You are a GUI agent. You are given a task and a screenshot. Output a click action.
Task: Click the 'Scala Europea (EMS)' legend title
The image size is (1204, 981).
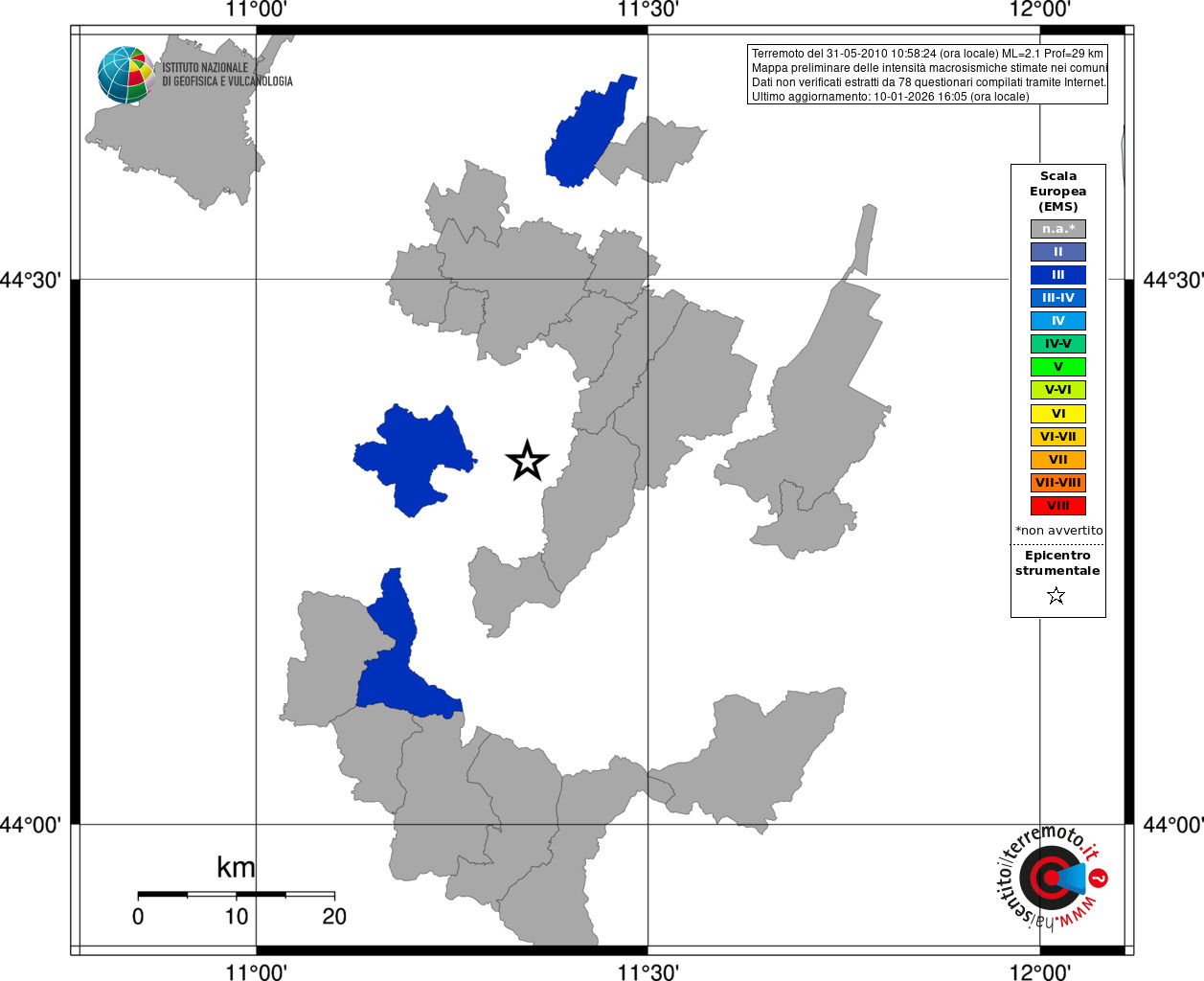[x=1058, y=192]
